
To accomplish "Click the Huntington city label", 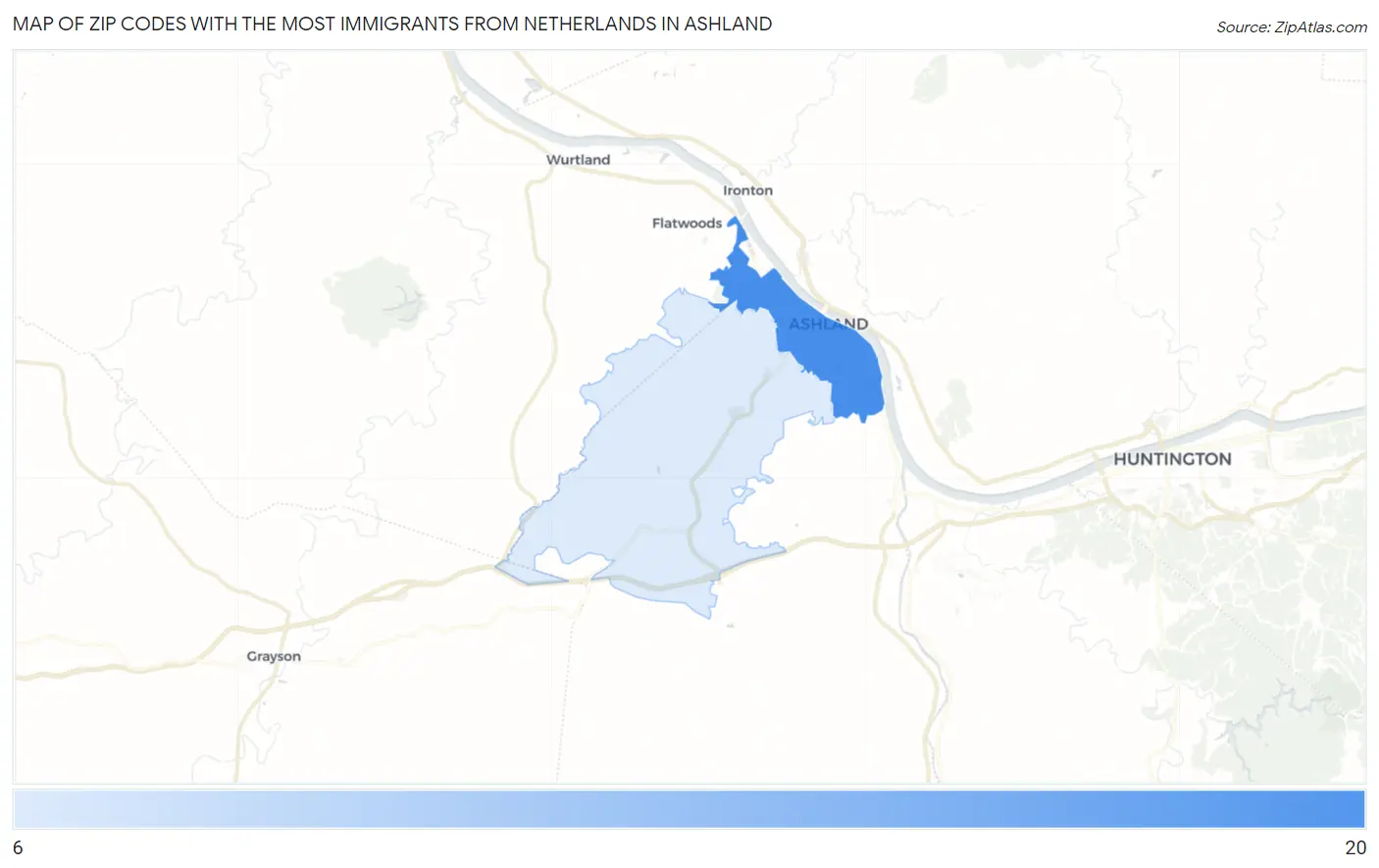I will point(1172,459).
